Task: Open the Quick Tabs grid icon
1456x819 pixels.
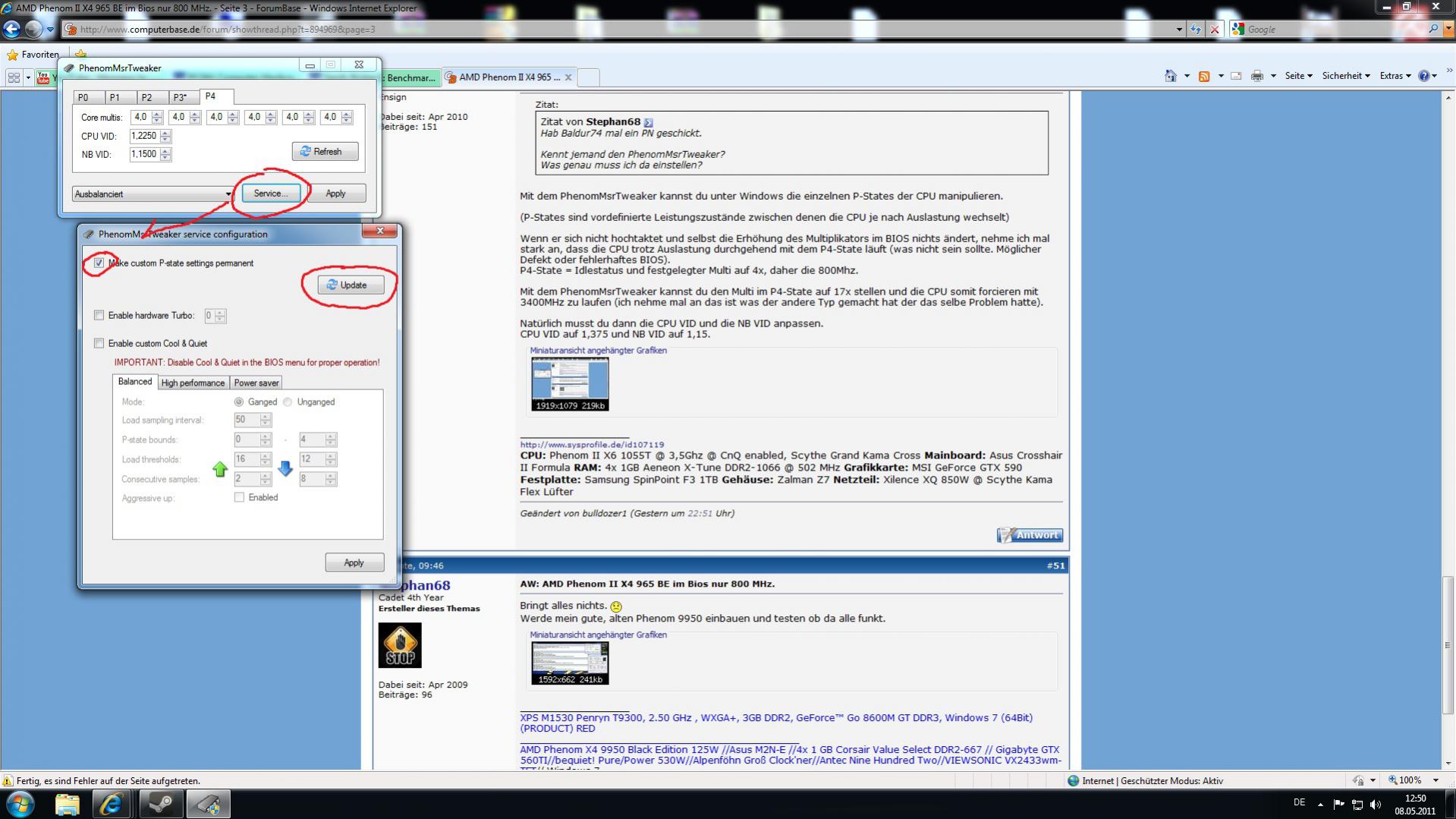Action: tap(14, 77)
